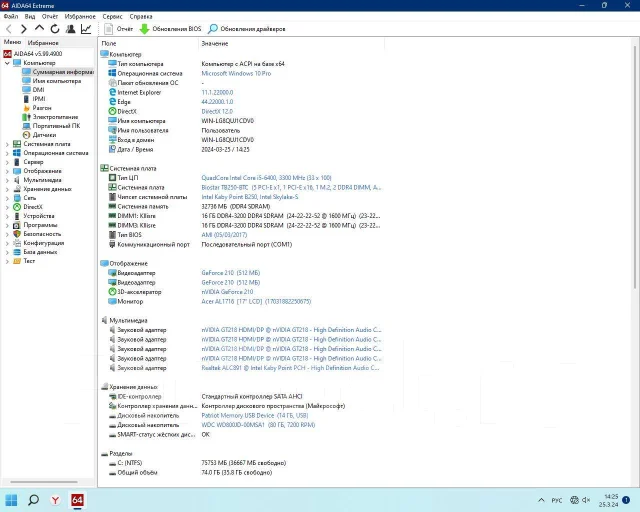Click the Безопасность shield icon in the tree

coord(17,234)
